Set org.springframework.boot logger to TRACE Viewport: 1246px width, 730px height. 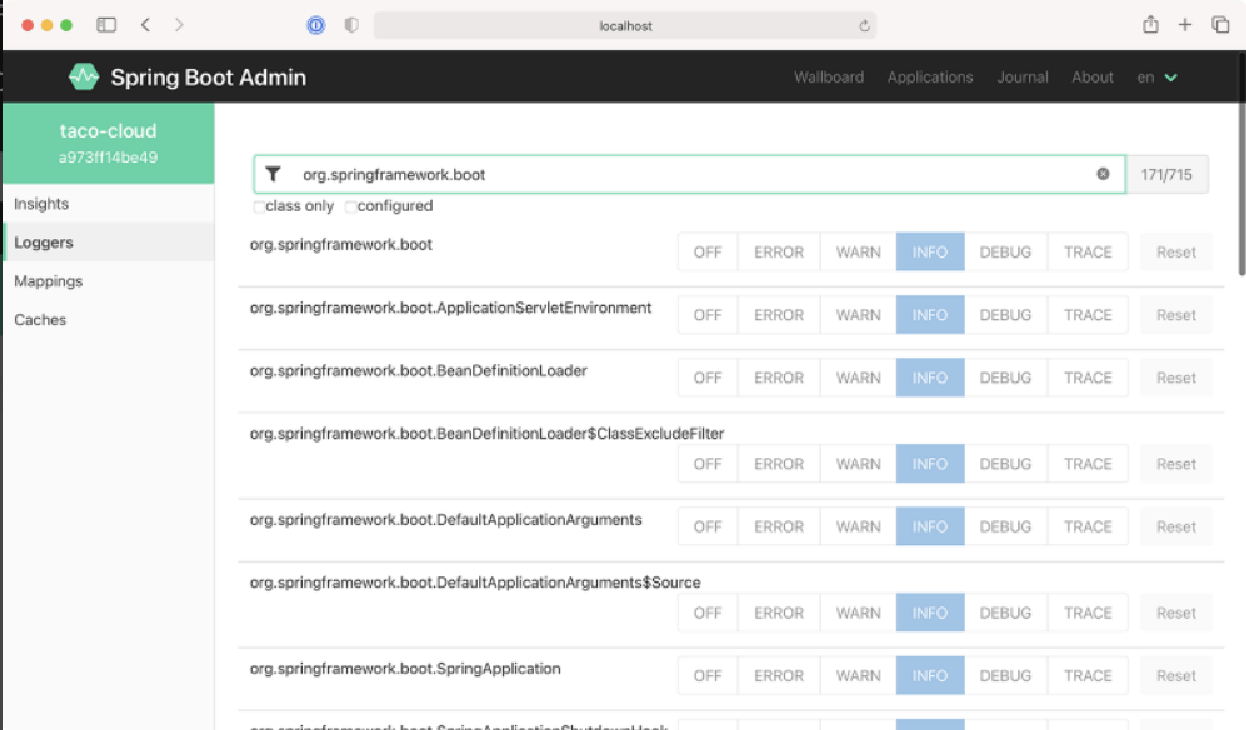[x=1088, y=252]
